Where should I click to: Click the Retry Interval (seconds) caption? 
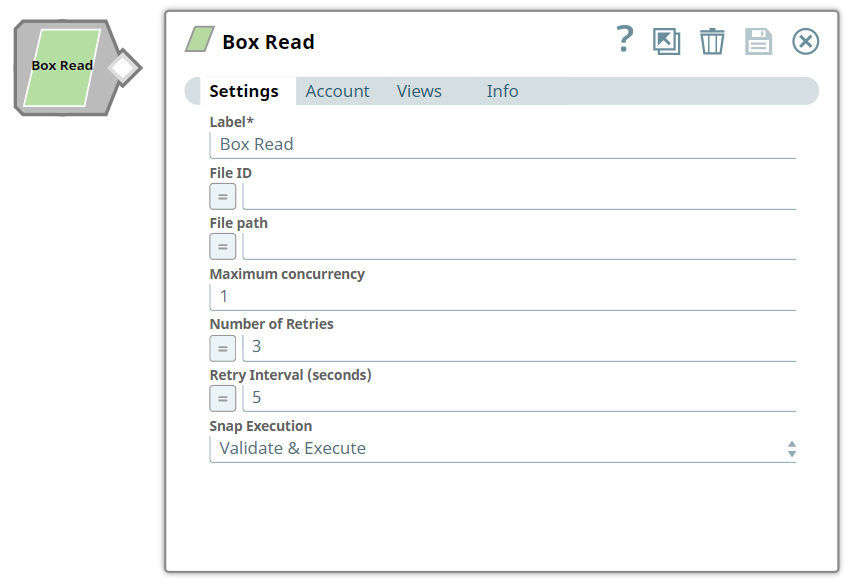pos(290,375)
